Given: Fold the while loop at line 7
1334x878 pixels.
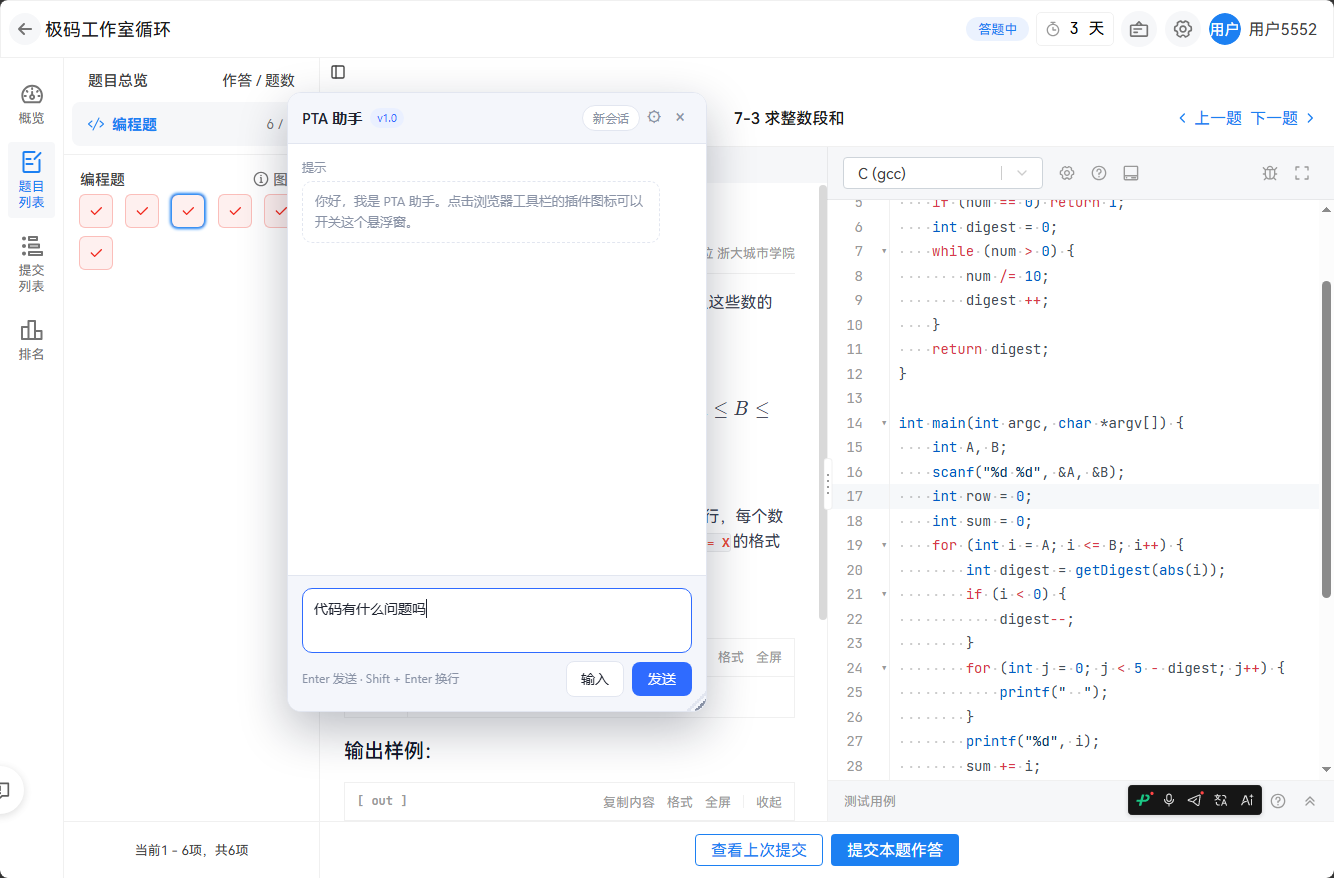Looking at the screenshot, I should [x=884, y=251].
